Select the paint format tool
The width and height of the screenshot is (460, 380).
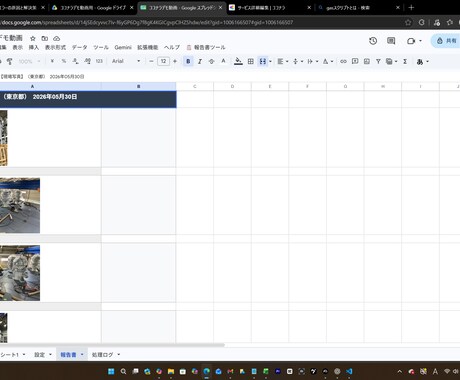point(9,61)
